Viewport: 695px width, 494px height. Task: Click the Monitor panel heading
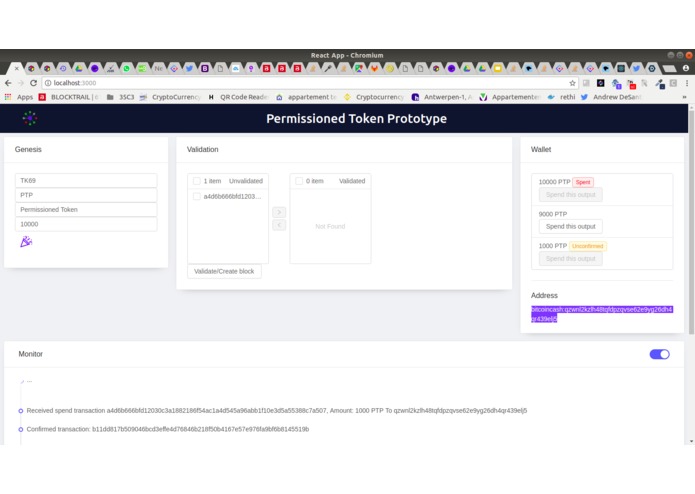(x=31, y=354)
